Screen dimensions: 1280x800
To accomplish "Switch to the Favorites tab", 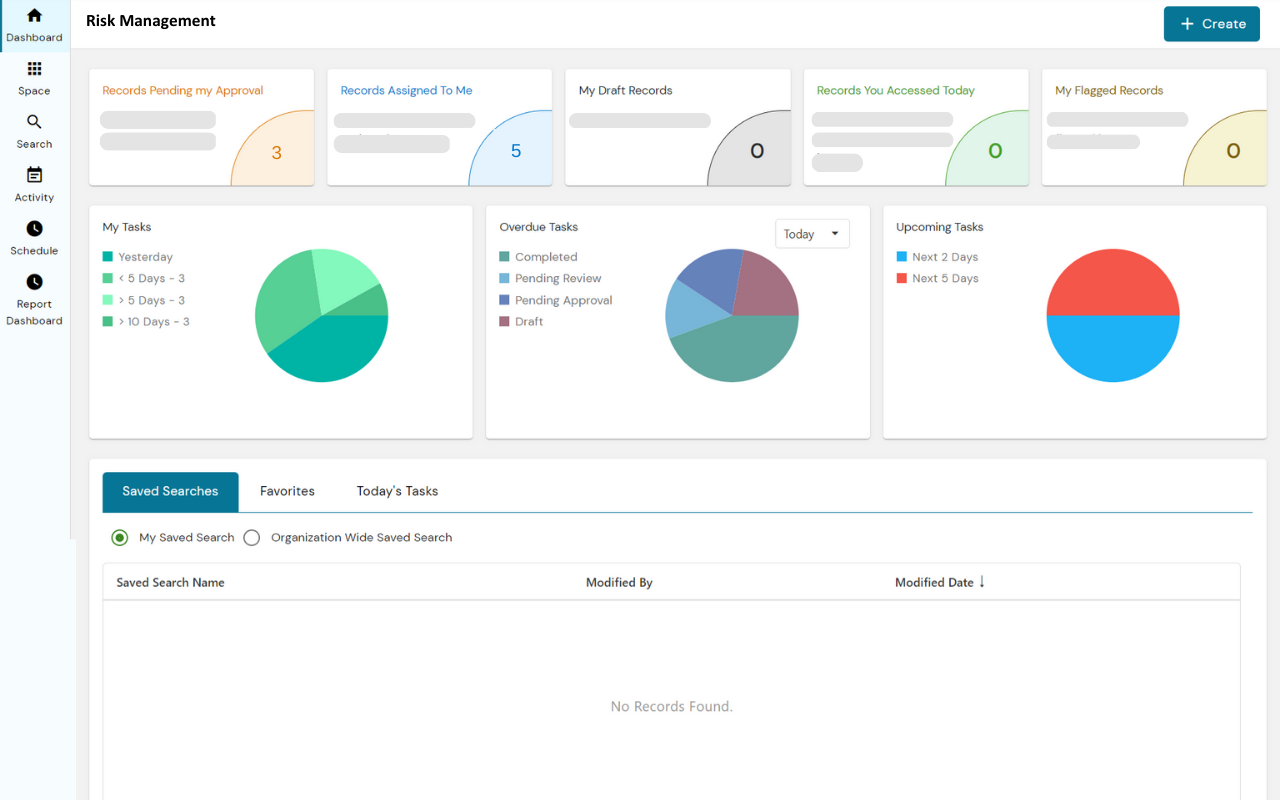I will 287,491.
